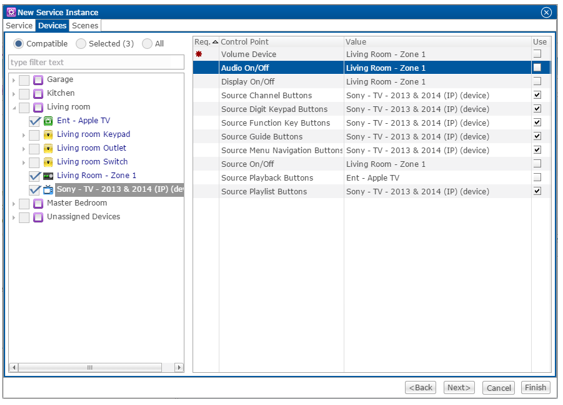
Task: Click the type filter text field
Action: (96, 62)
